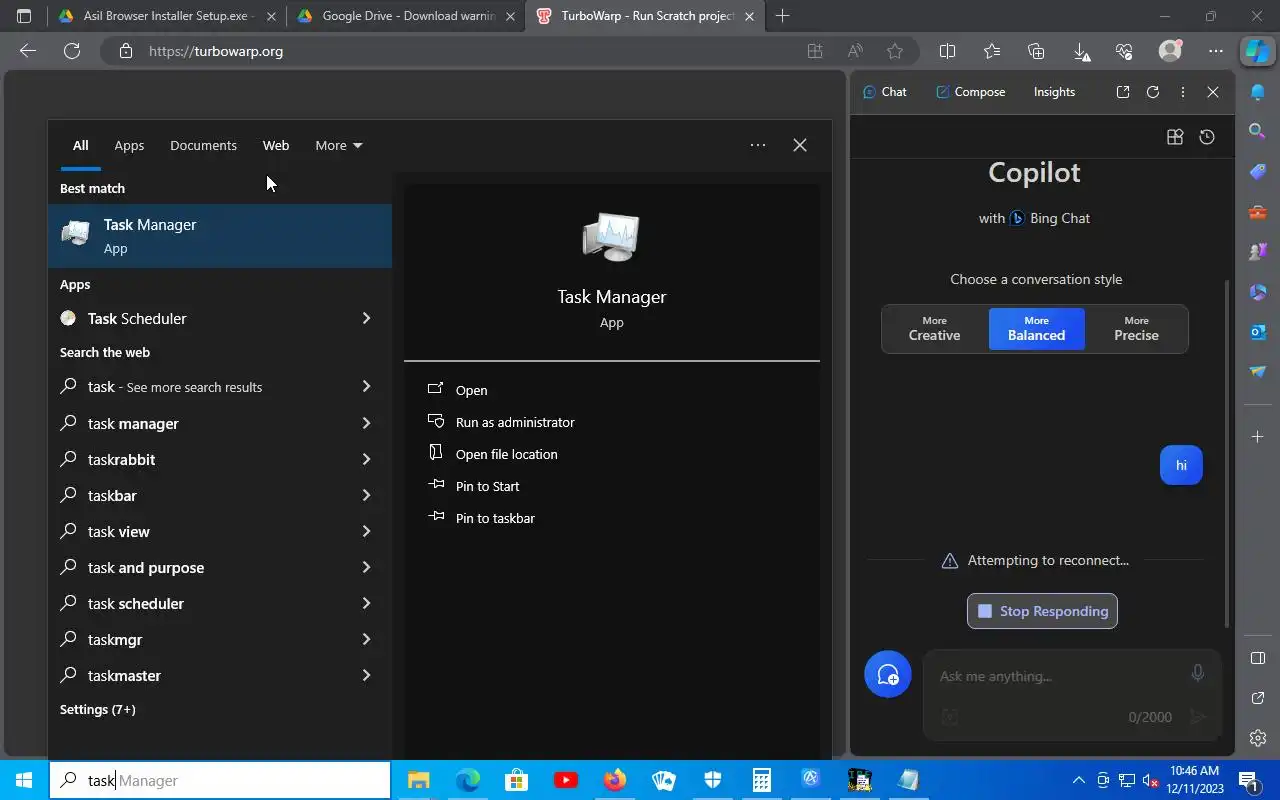Start a new topic in Copilot
This screenshot has width=1280, height=800.
coord(888,674)
